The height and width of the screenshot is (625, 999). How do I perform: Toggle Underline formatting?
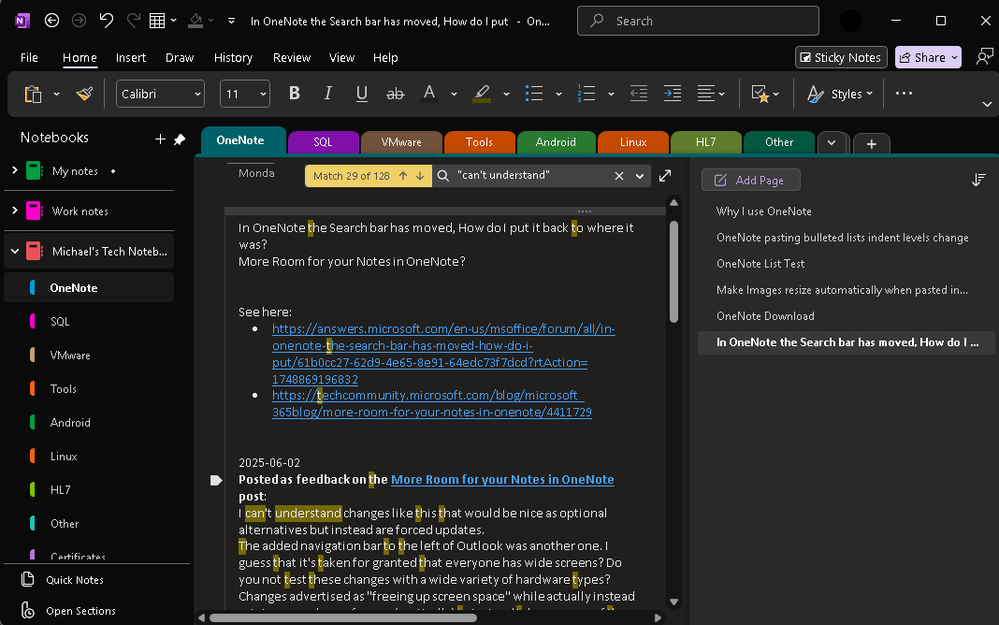361,94
